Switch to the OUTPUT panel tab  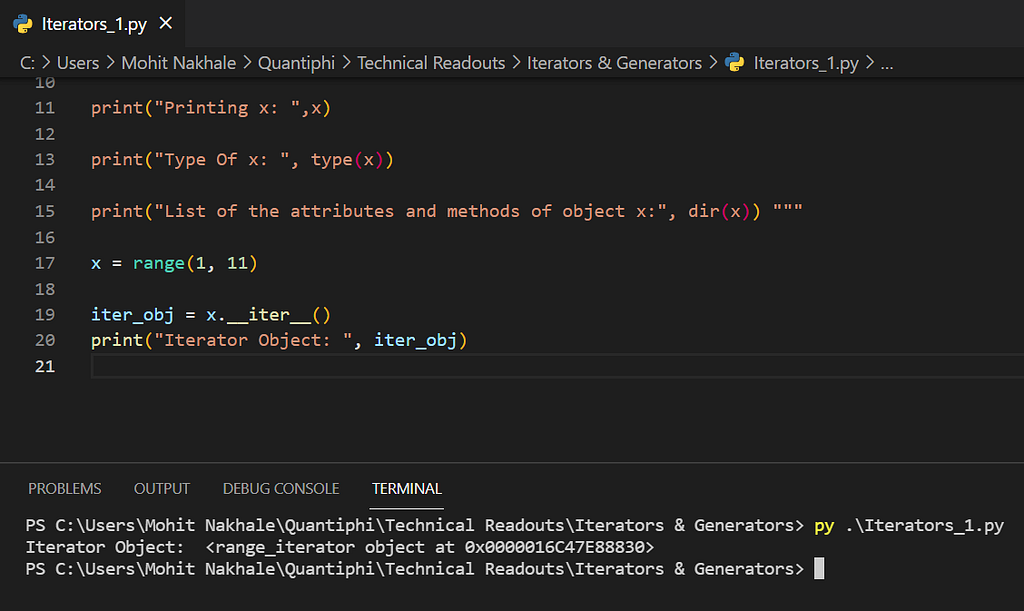point(162,488)
